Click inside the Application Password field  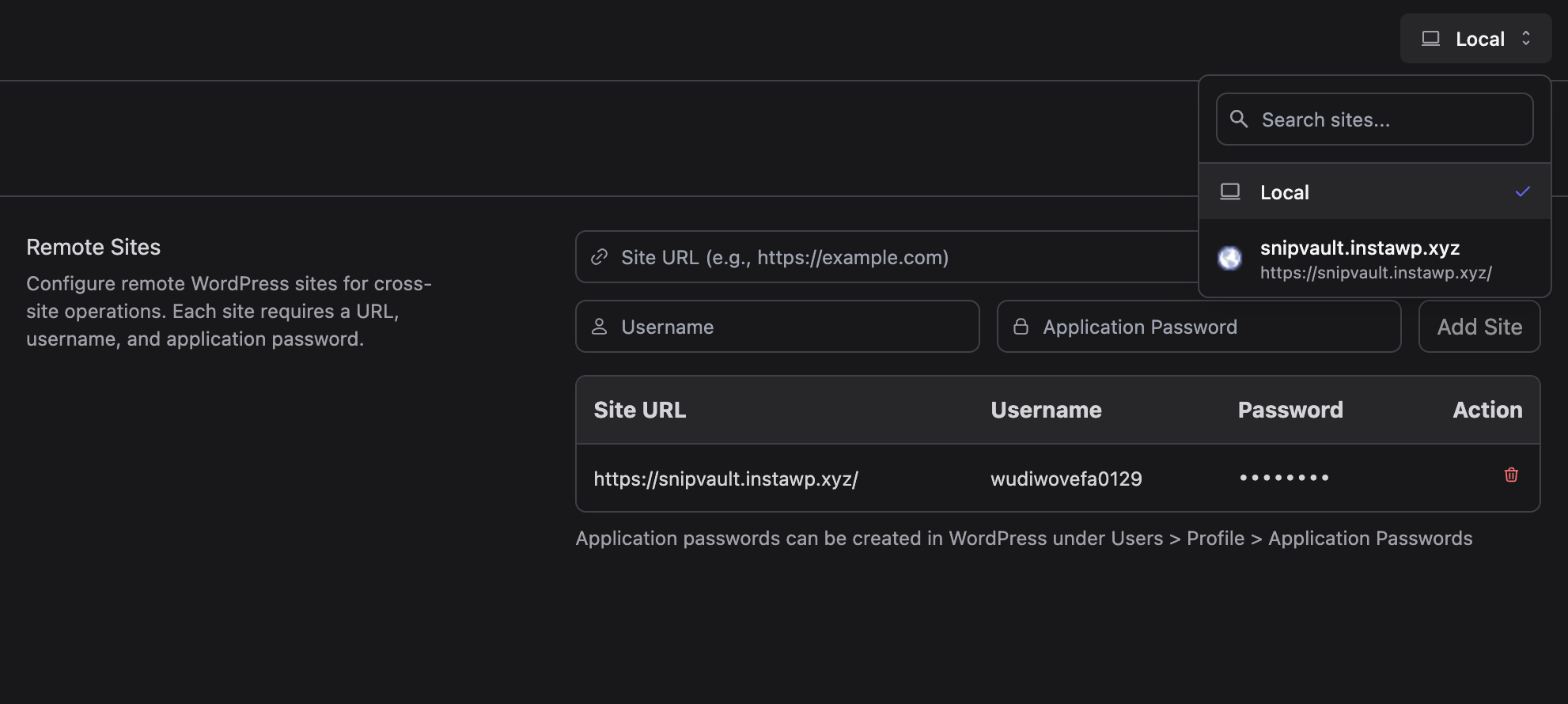click(1210, 327)
